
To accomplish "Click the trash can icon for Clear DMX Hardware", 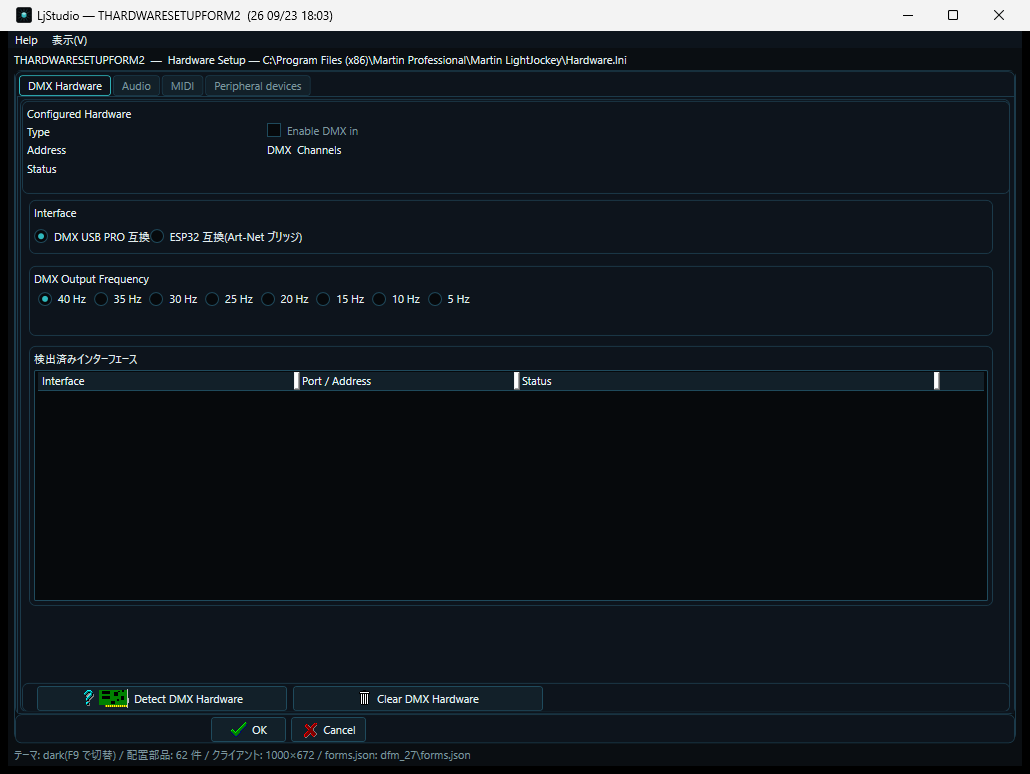I will click(x=365, y=698).
